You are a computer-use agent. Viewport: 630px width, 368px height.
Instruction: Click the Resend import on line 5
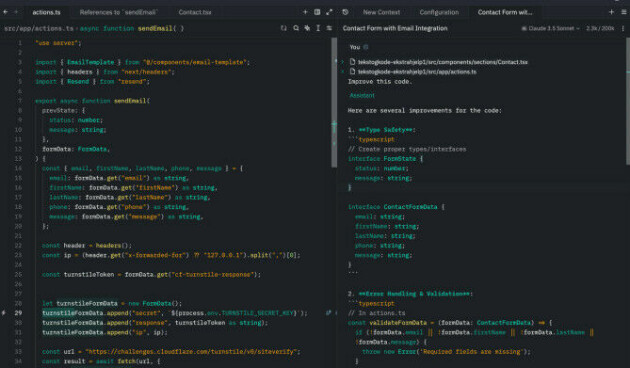tap(78, 81)
